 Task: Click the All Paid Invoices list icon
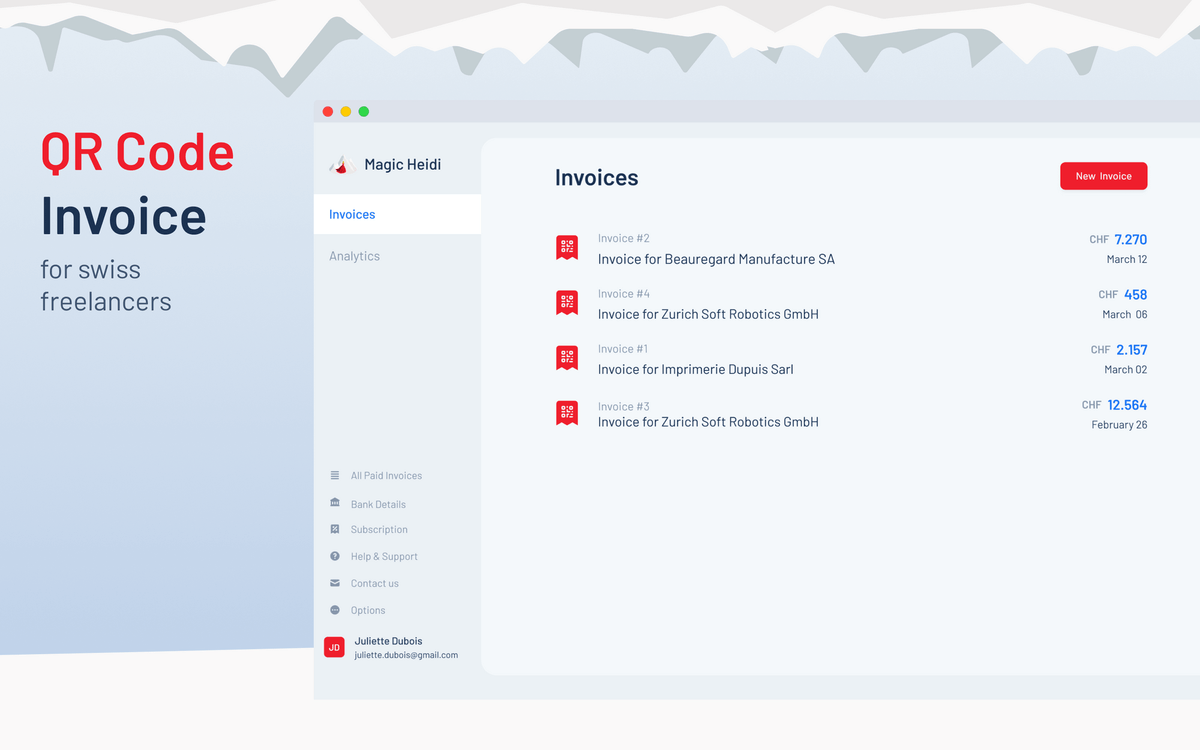pos(334,475)
